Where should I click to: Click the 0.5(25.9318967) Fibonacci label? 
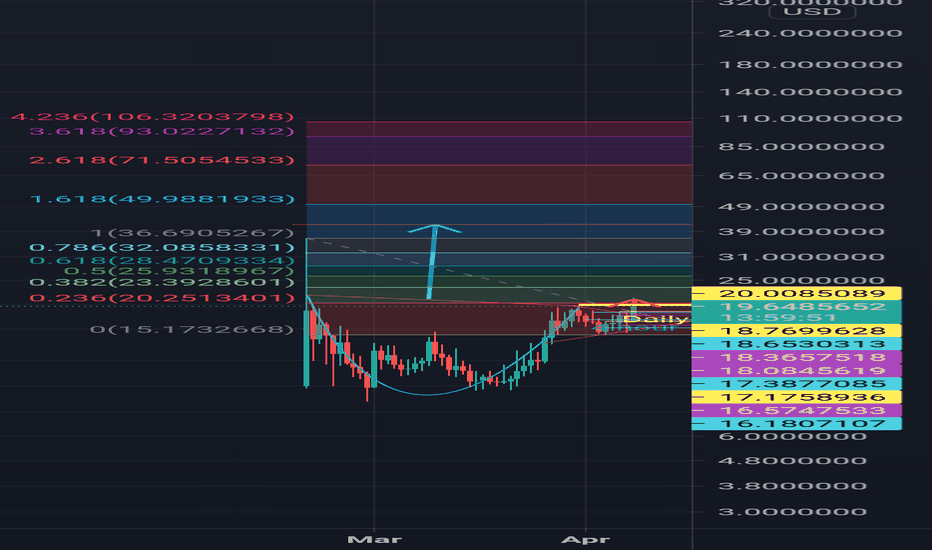[x=179, y=271]
